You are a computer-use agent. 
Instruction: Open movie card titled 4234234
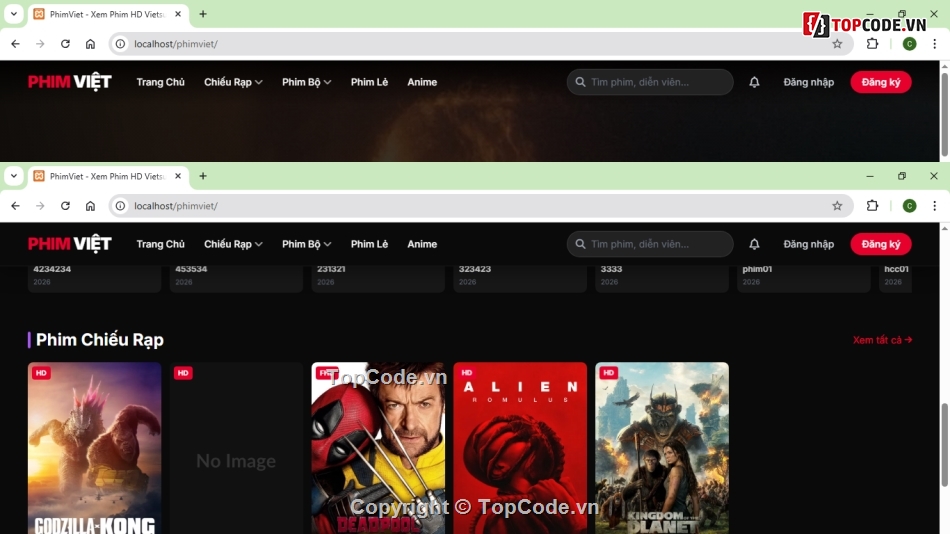coord(95,278)
